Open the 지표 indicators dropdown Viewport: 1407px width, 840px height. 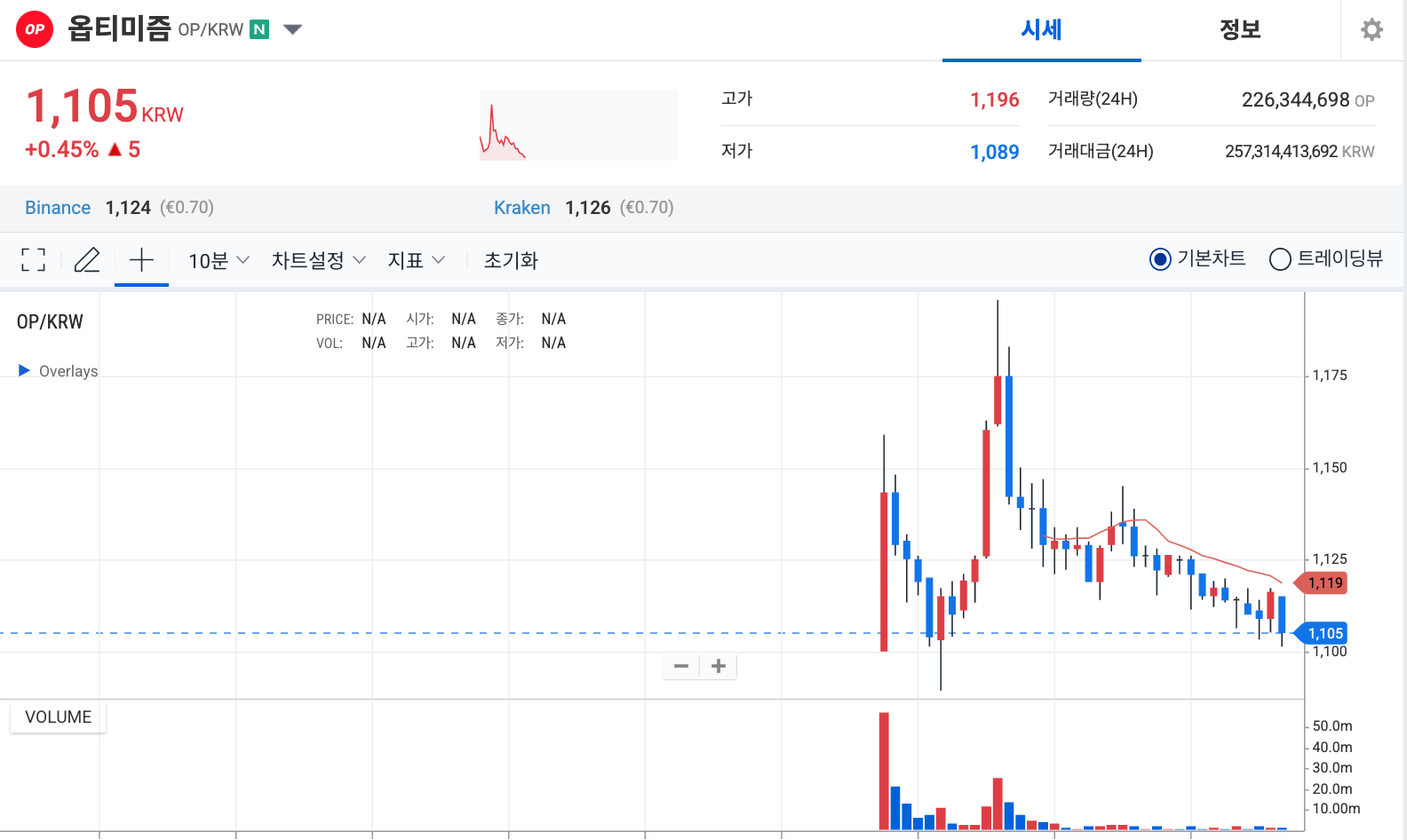point(416,260)
